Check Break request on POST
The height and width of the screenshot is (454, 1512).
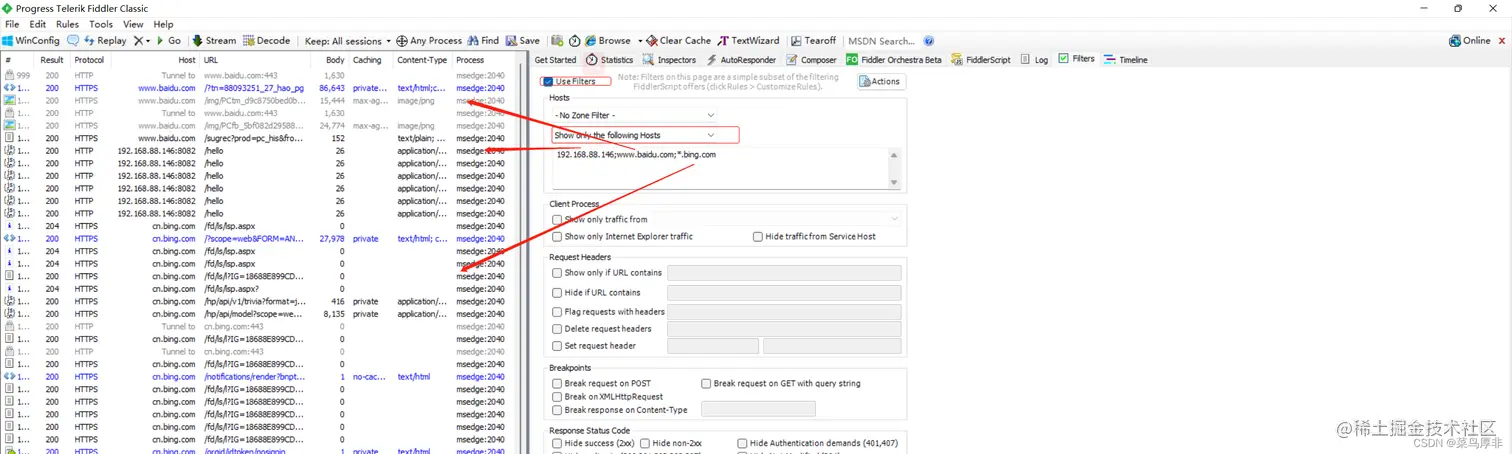pos(557,383)
